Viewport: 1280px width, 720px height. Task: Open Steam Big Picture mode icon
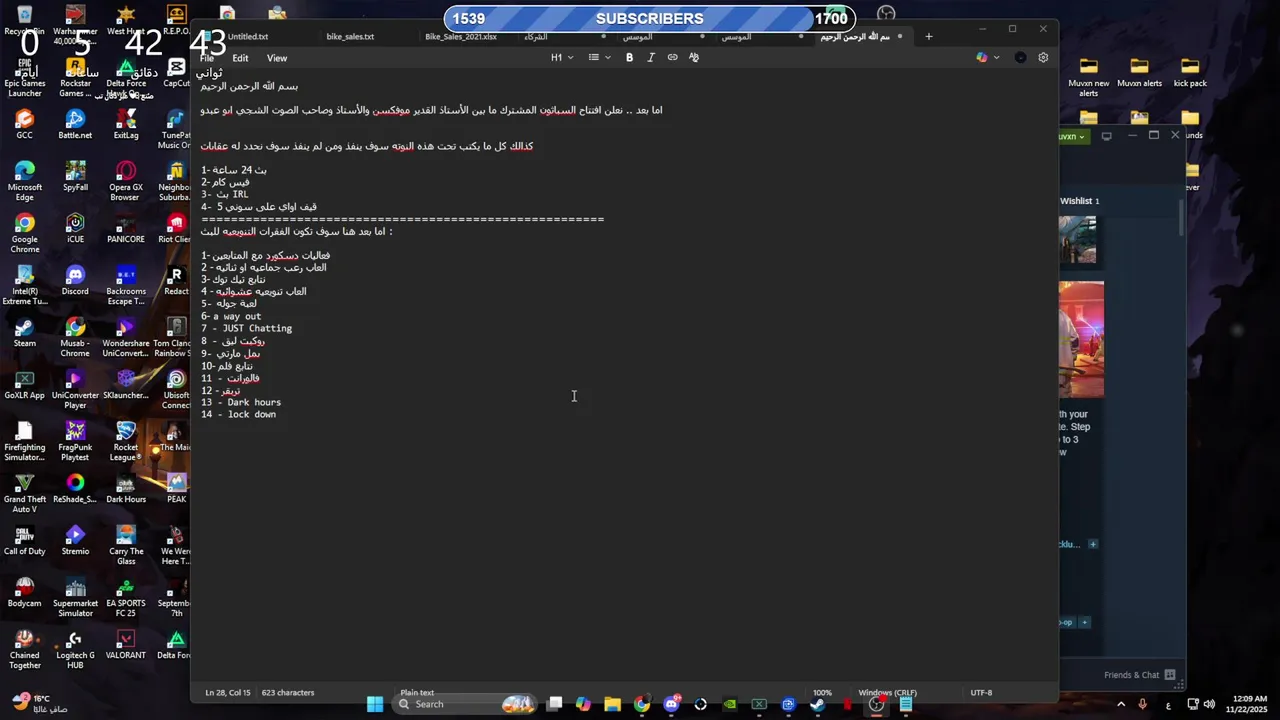(1106, 136)
